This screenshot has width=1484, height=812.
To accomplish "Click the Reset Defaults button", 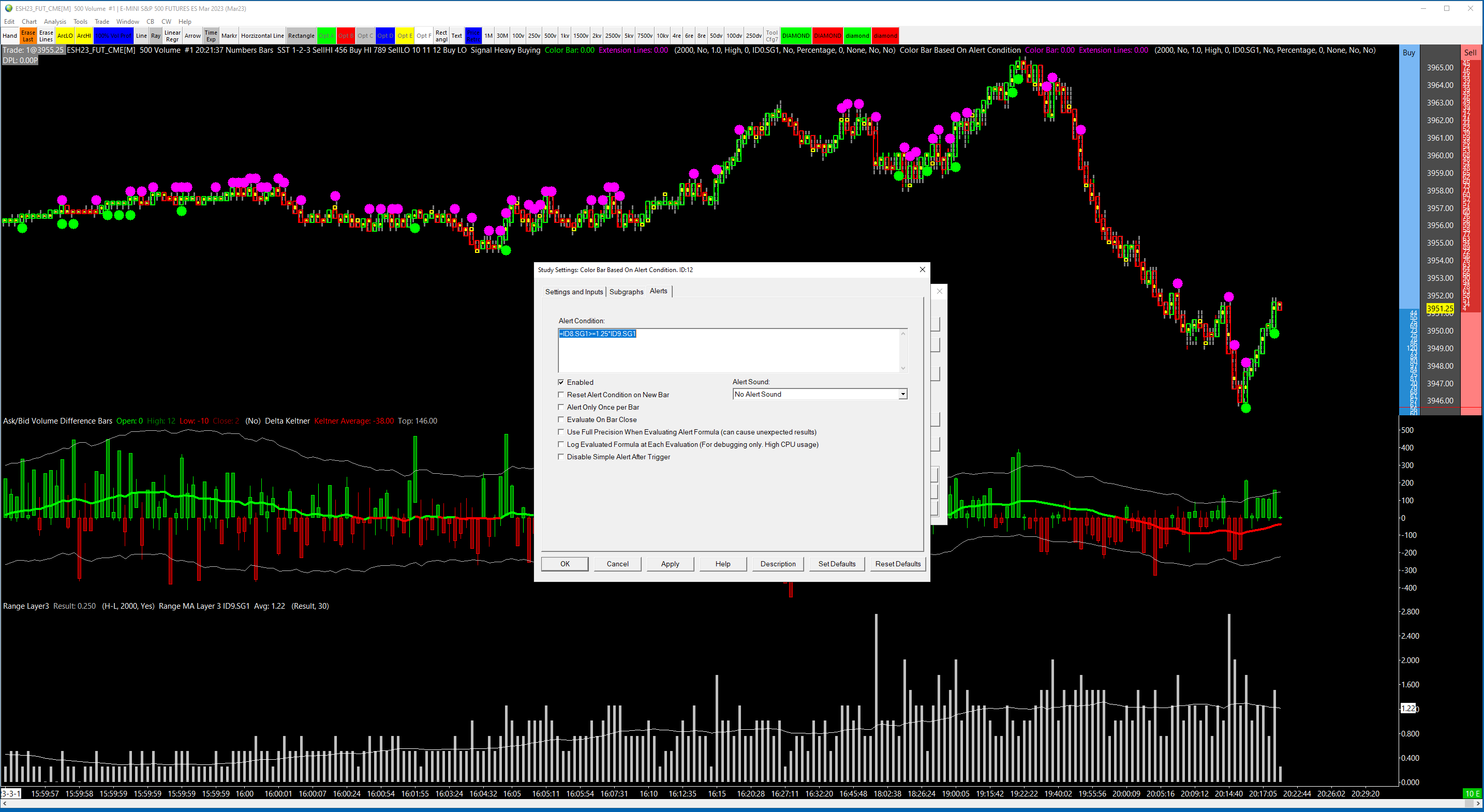I will pos(897,564).
